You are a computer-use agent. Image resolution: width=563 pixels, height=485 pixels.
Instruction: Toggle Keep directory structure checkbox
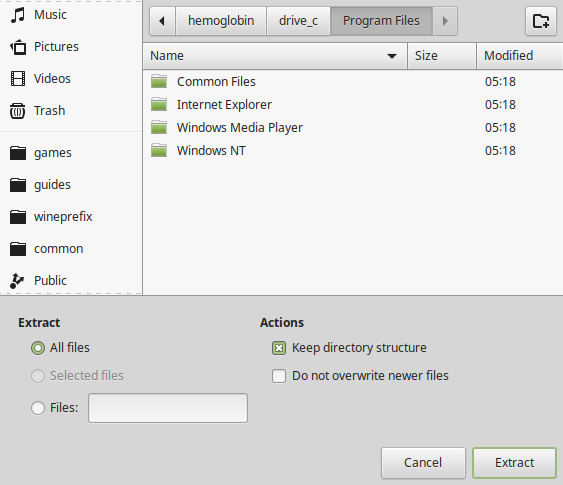point(279,348)
